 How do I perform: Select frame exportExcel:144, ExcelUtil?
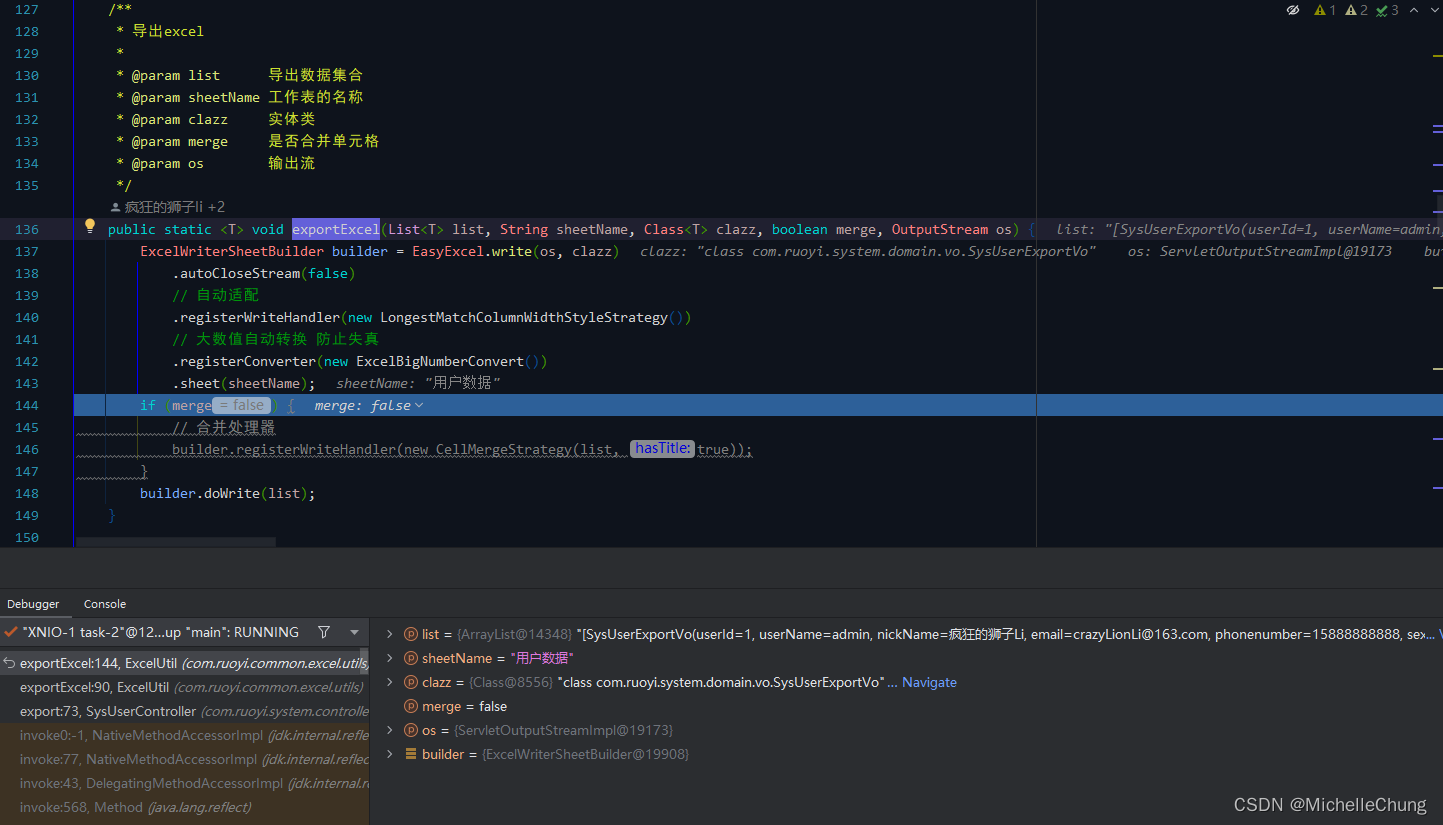pos(184,662)
